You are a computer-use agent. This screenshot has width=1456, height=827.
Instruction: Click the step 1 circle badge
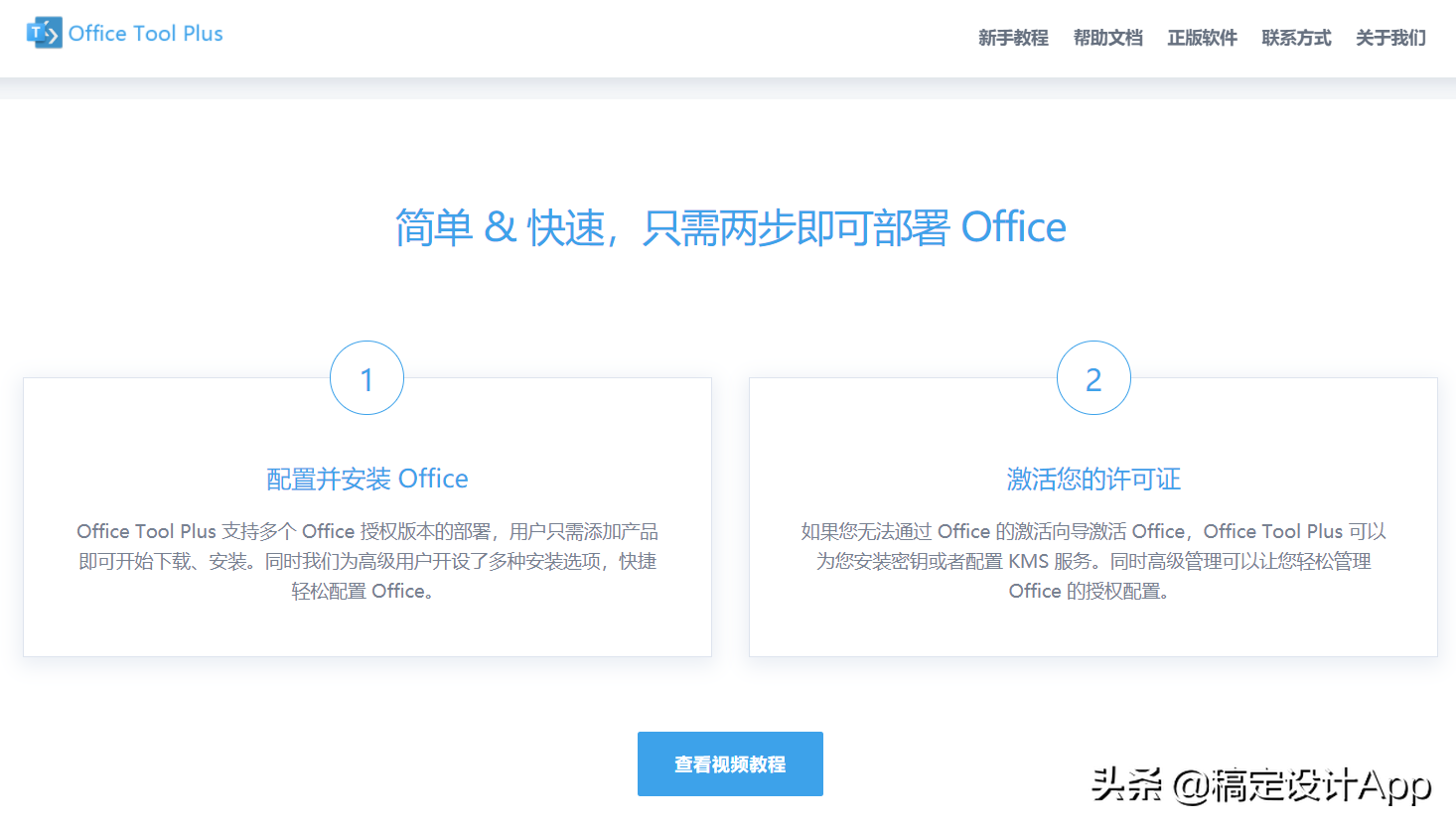point(366,378)
